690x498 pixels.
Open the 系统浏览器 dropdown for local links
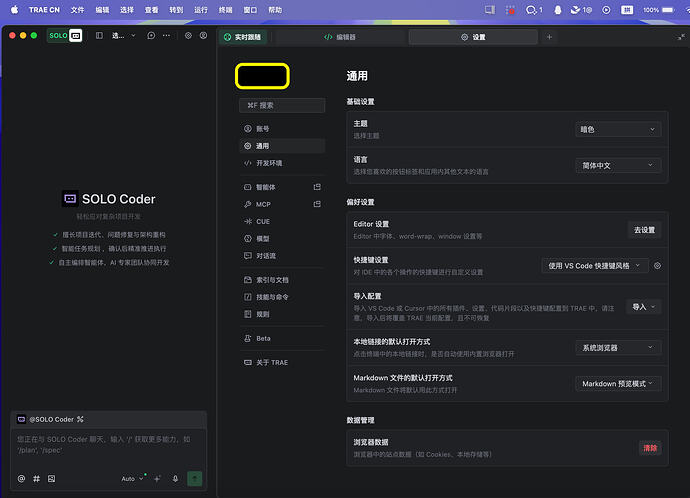tap(618, 348)
